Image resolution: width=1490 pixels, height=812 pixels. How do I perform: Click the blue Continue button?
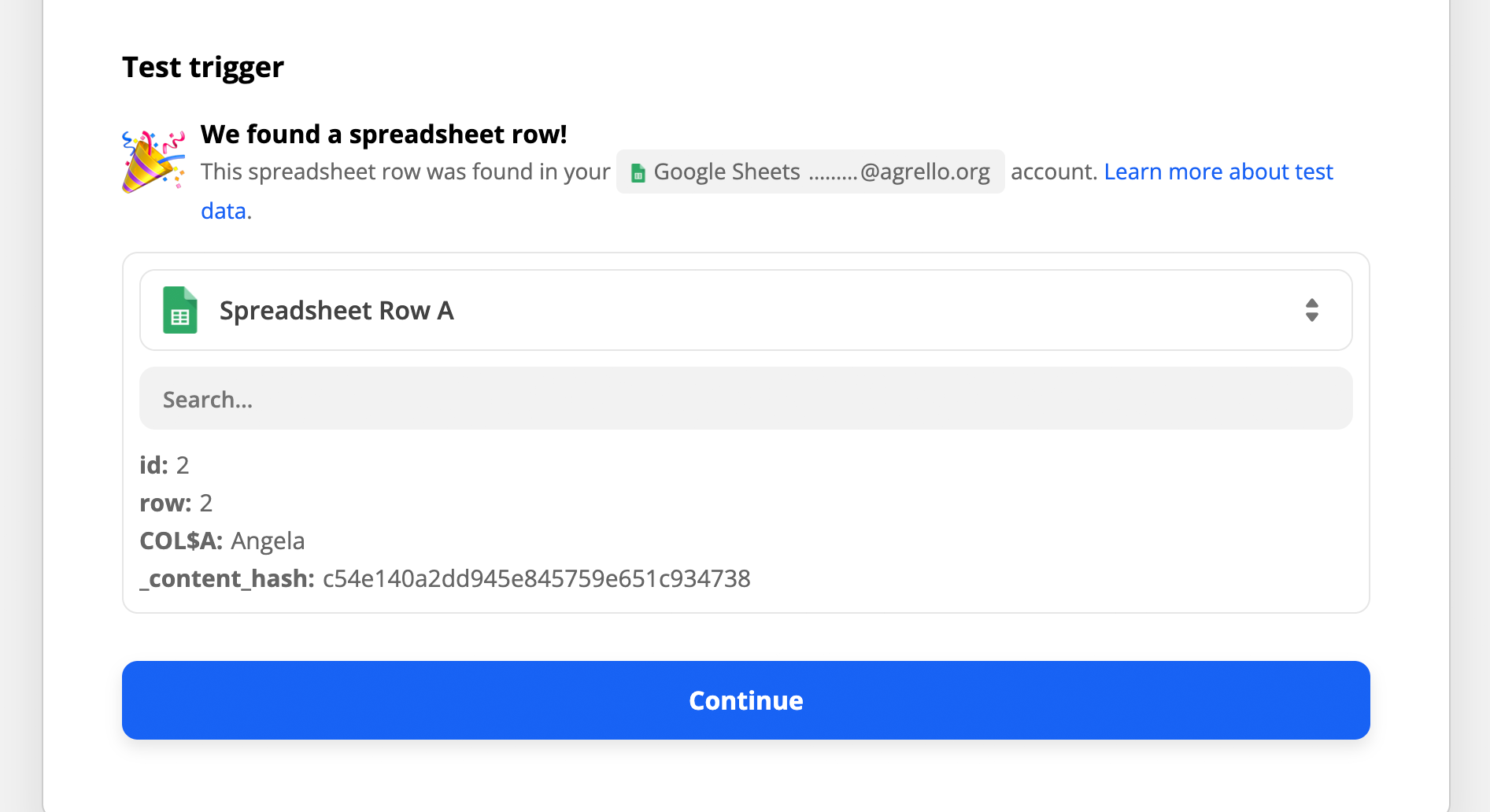(745, 700)
